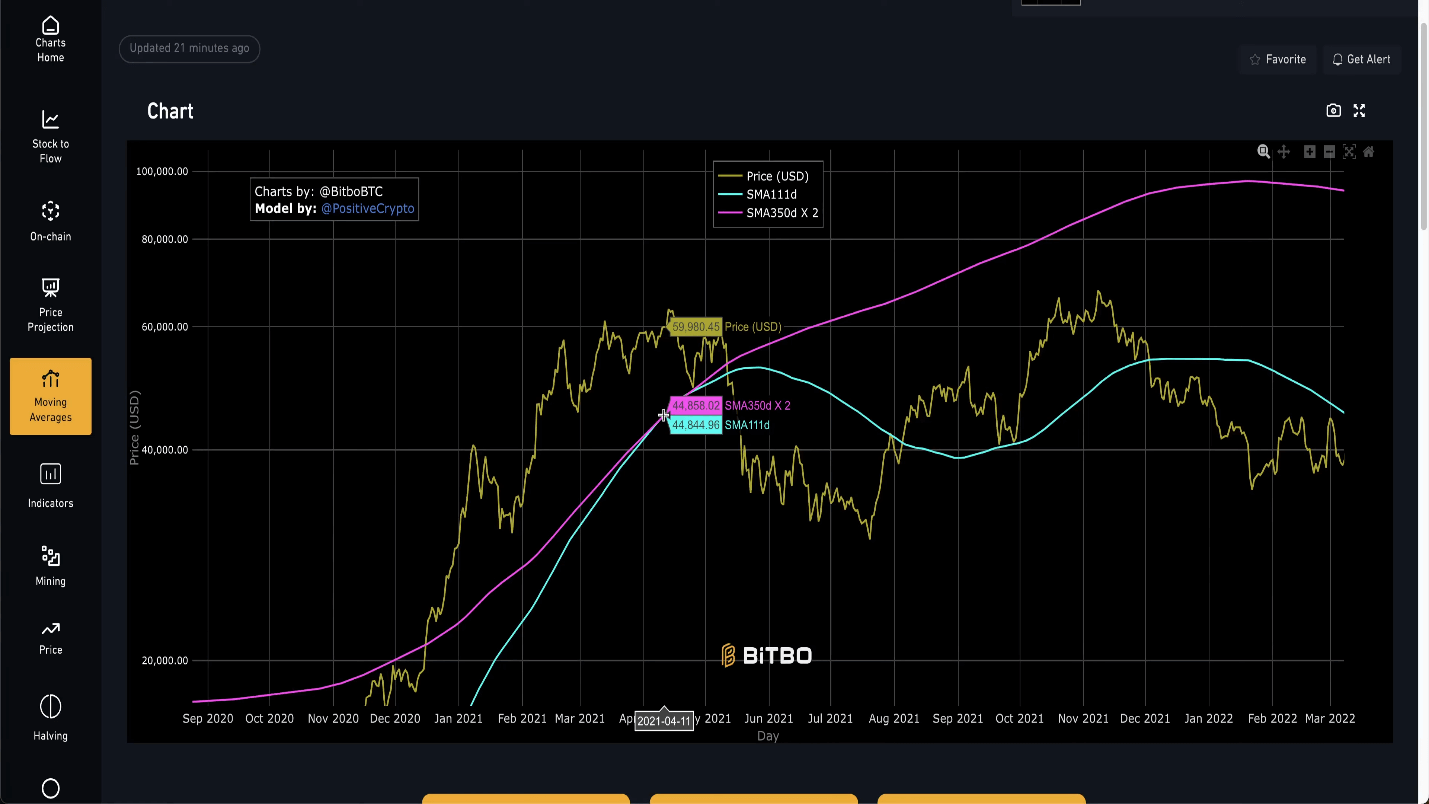Click the Get Alert button
1429x804 pixels.
[x=1361, y=60]
